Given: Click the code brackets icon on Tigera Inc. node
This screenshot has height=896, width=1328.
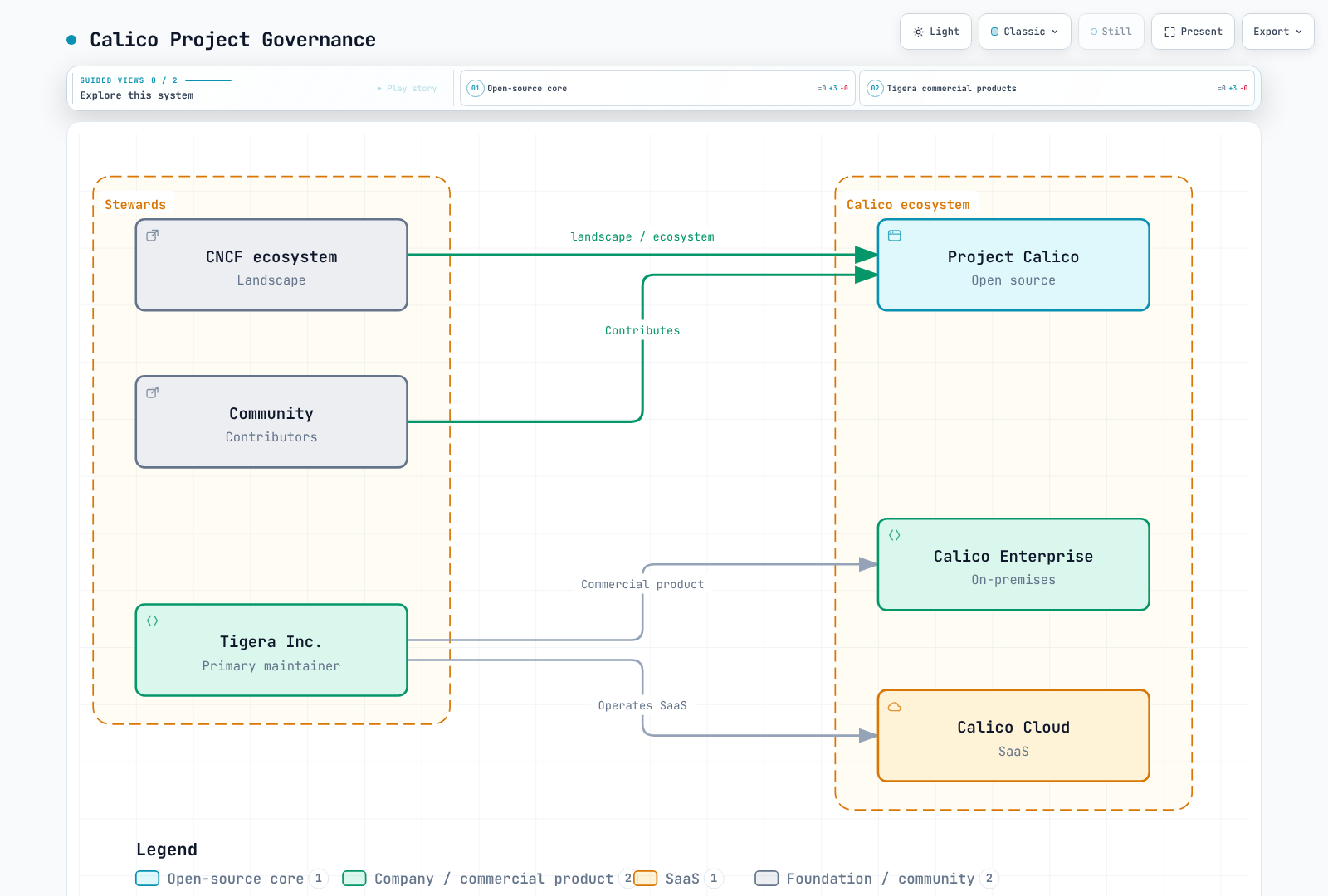Looking at the screenshot, I should [x=153, y=621].
